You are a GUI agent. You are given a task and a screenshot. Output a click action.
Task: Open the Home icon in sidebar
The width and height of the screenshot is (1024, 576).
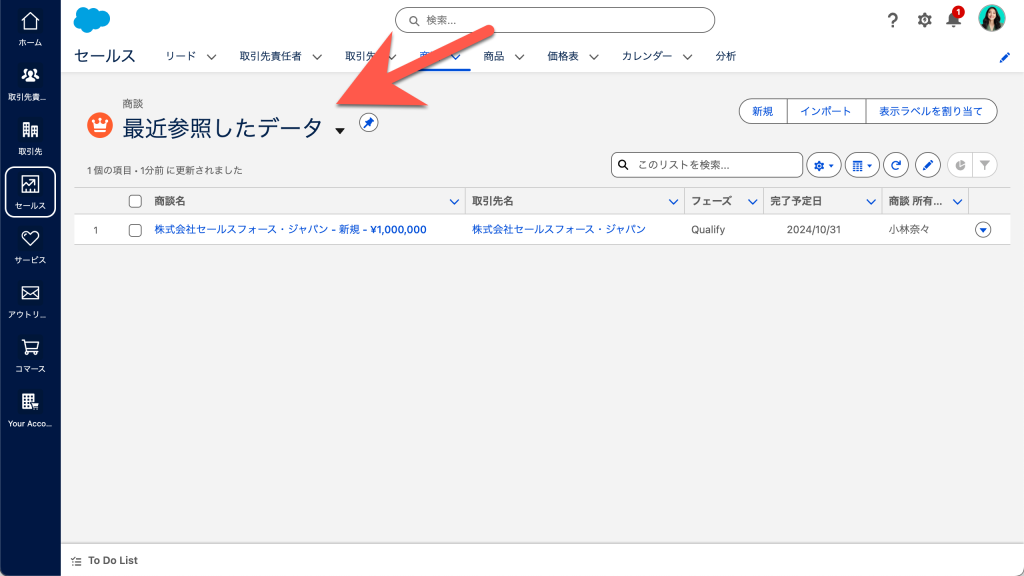click(30, 29)
